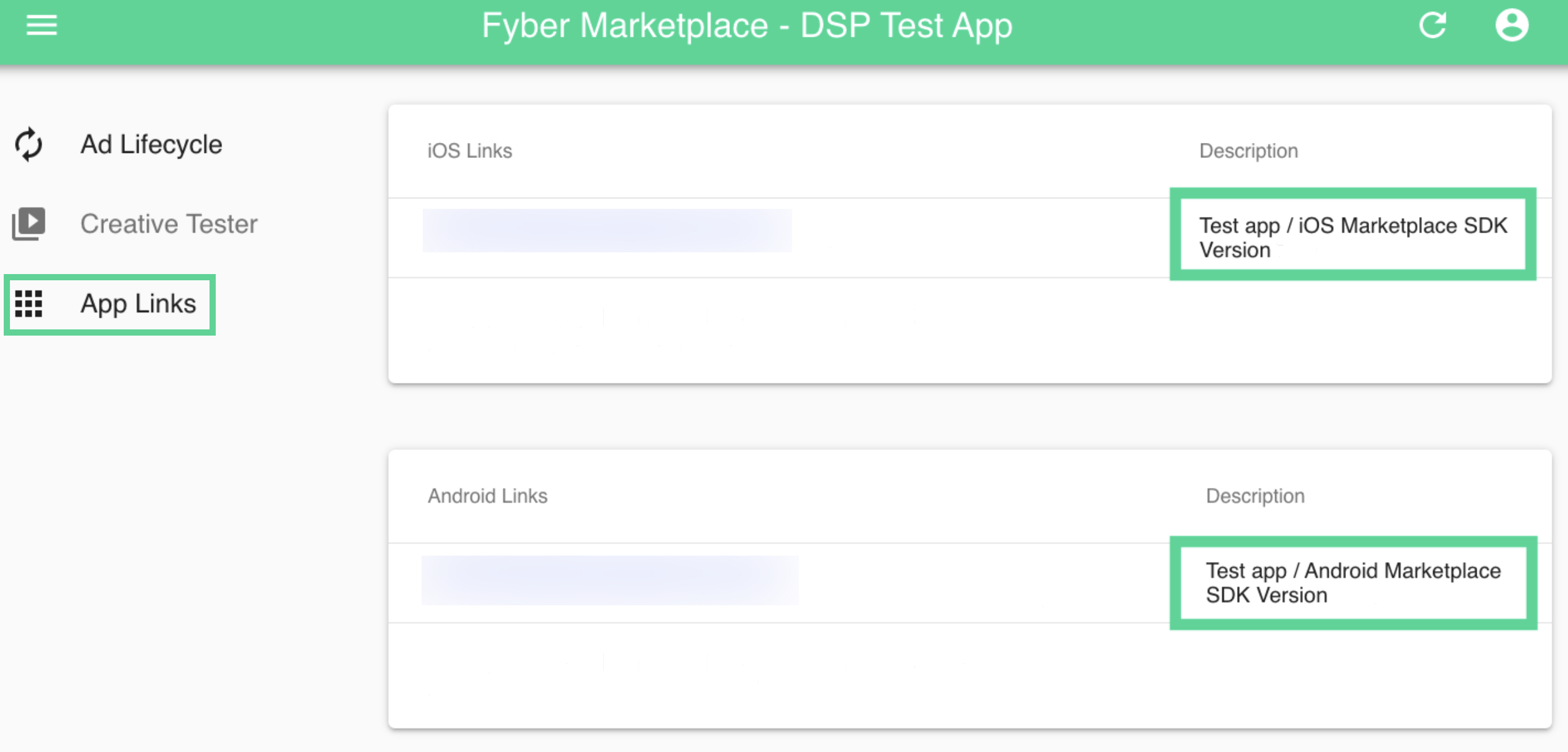Click the Fyber Marketplace DSP Test App title
The image size is (1568, 752).
point(747,26)
